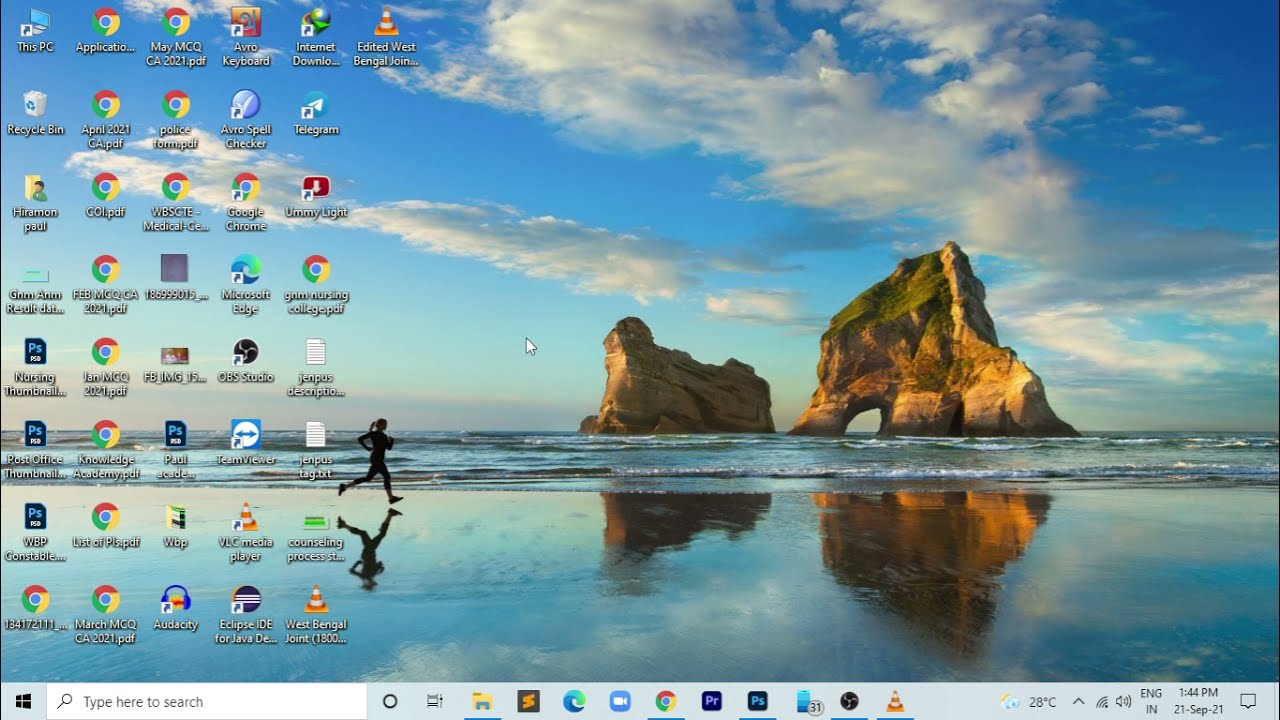The image size is (1280, 720).
Task: Switch to OBS Studio on taskbar
Action: (x=850, y=701)
